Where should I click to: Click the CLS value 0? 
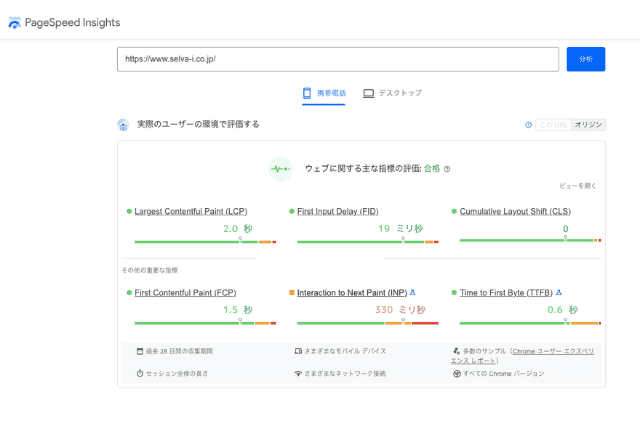(565, 229)
